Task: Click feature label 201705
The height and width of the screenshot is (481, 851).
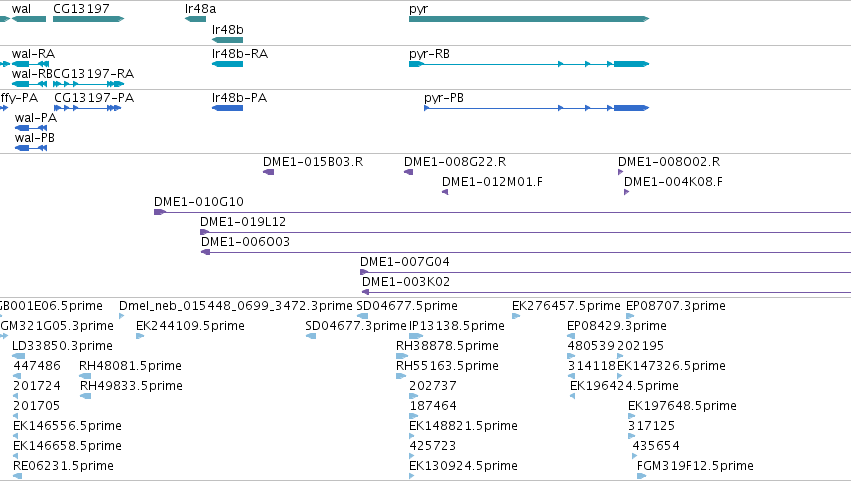Action: click(x=36, y=406)
